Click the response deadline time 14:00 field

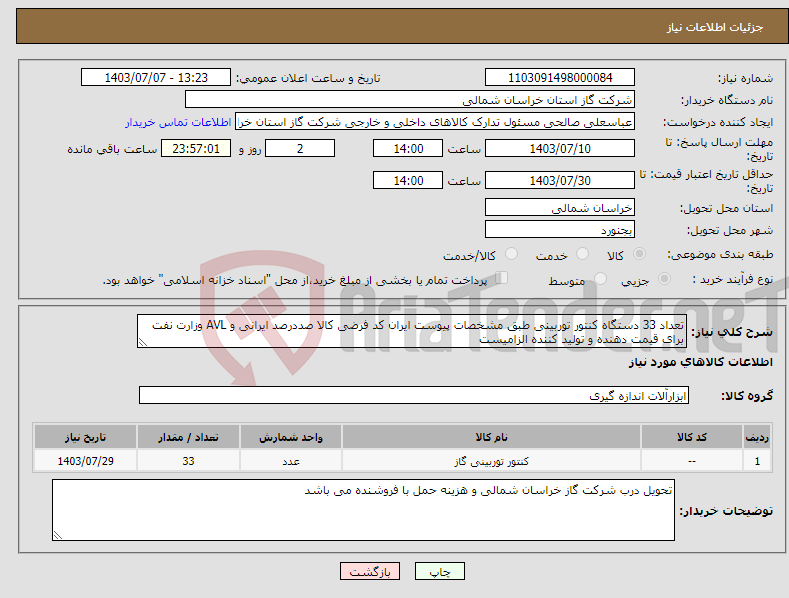pos(408,148)
